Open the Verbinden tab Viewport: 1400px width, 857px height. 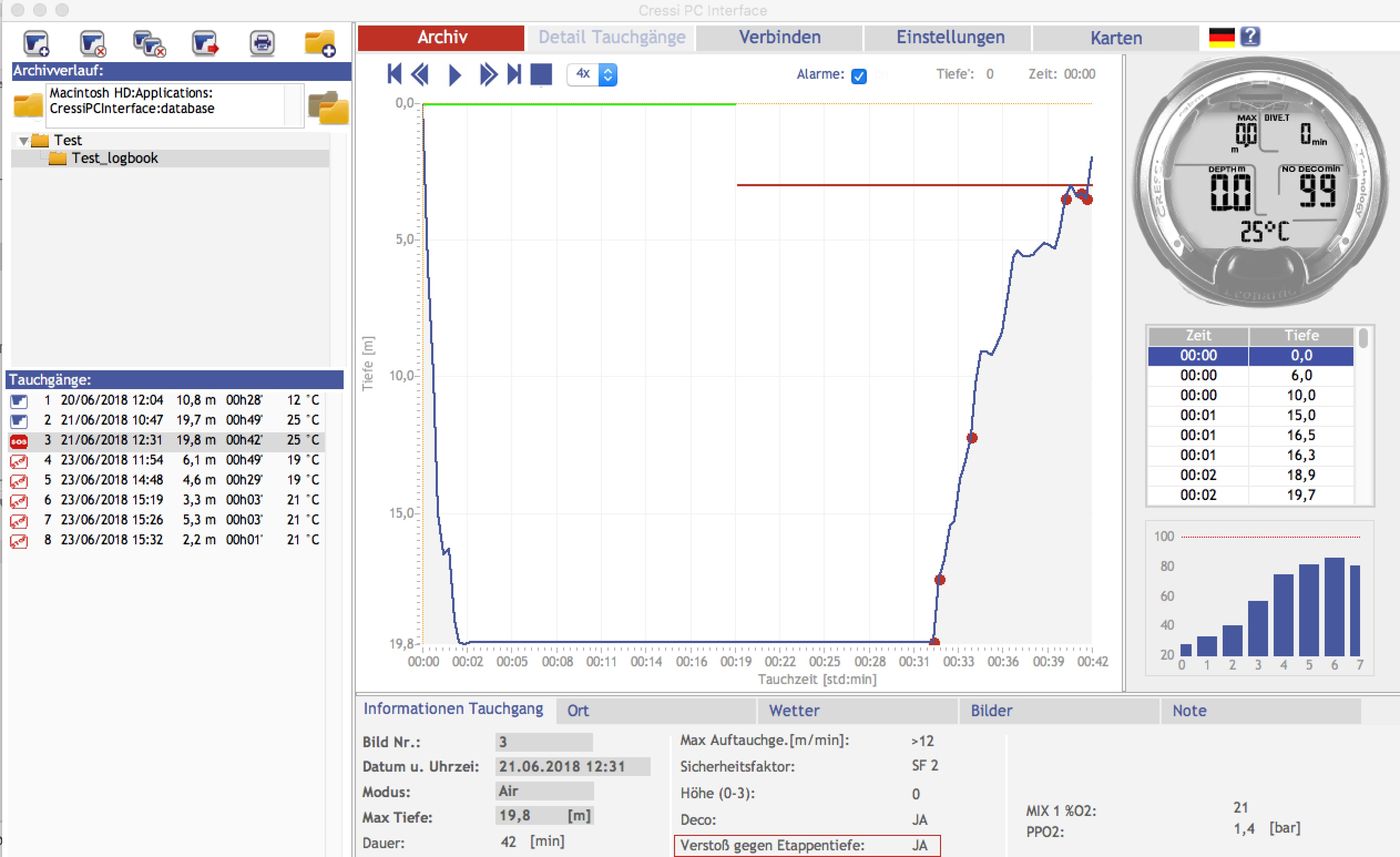pos(779,38)
